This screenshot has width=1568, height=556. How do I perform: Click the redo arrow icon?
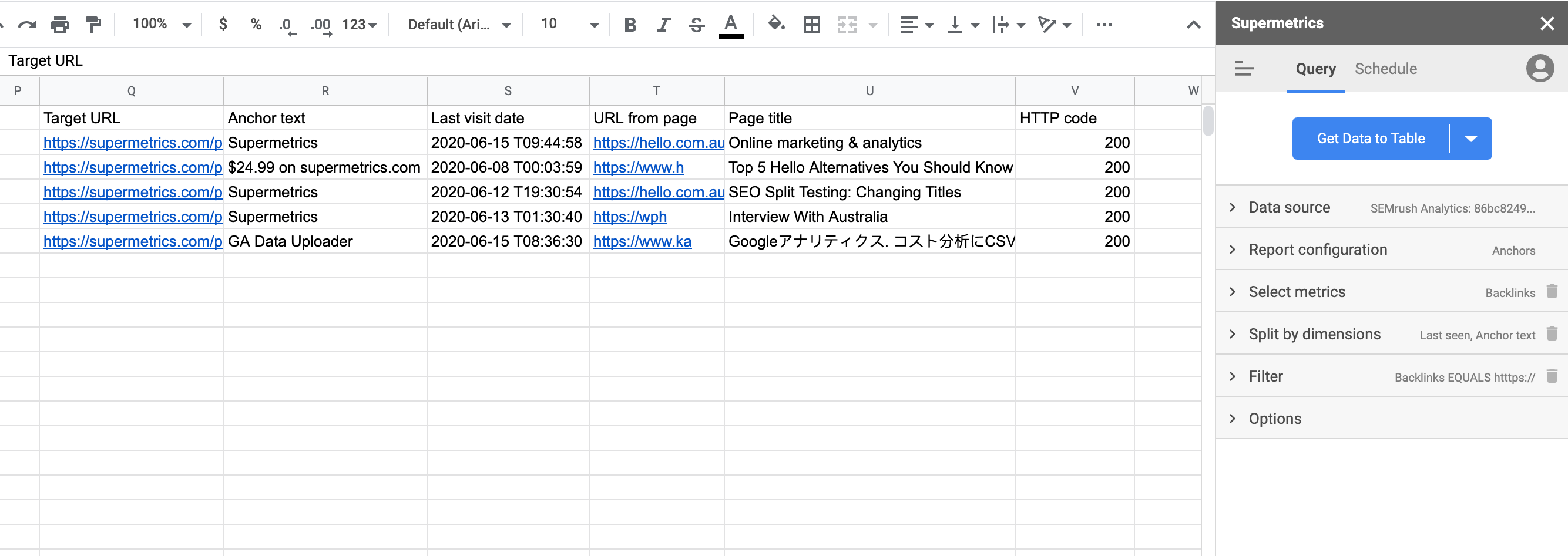point(27,24)
